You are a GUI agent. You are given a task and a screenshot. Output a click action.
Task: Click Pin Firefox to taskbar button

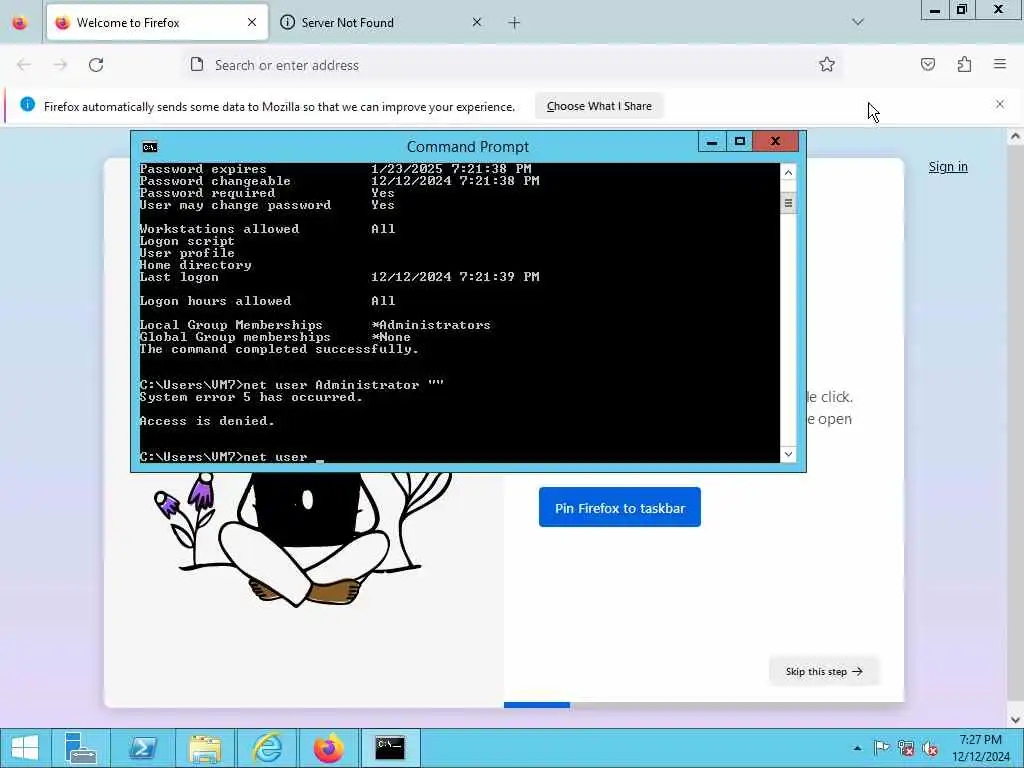[x=620, y=507]
